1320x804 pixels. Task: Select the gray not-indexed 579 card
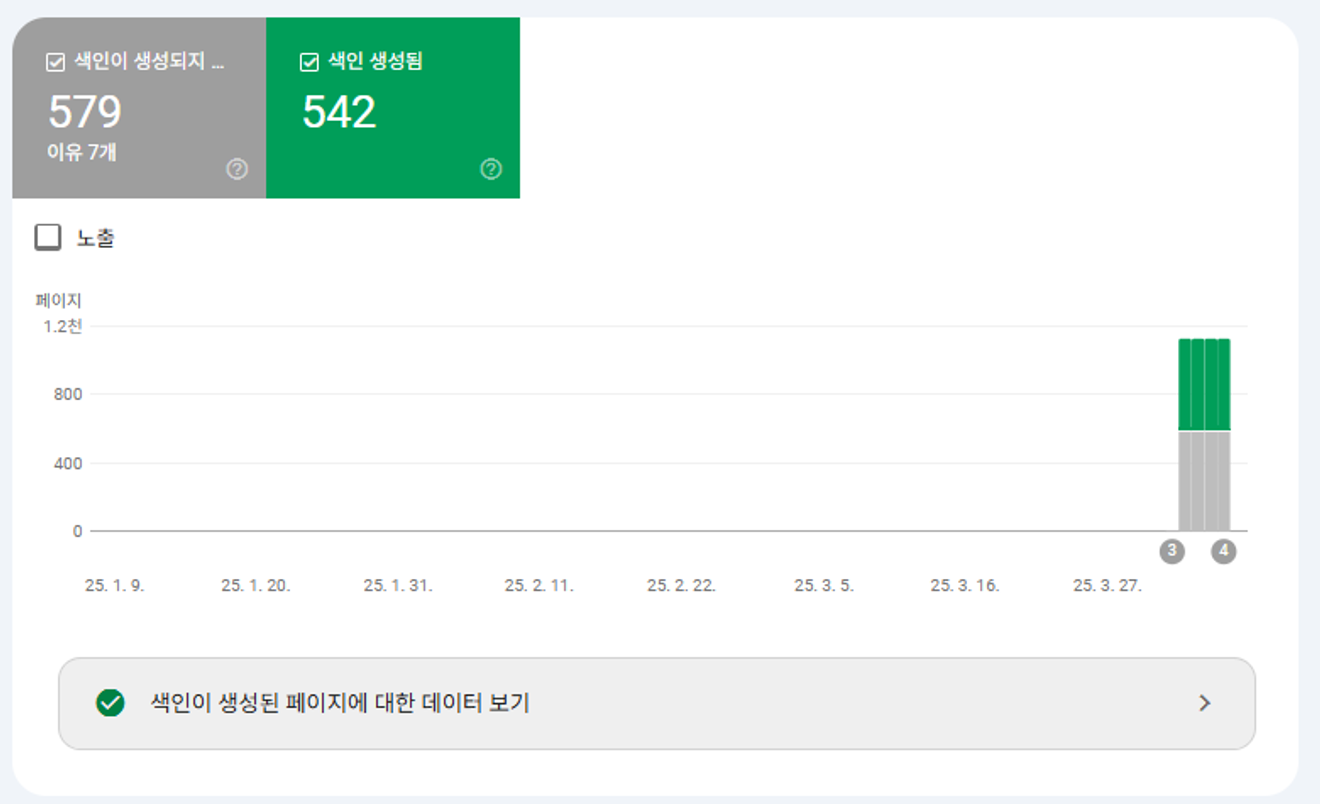pyautogui.click(x=139, y=108)
